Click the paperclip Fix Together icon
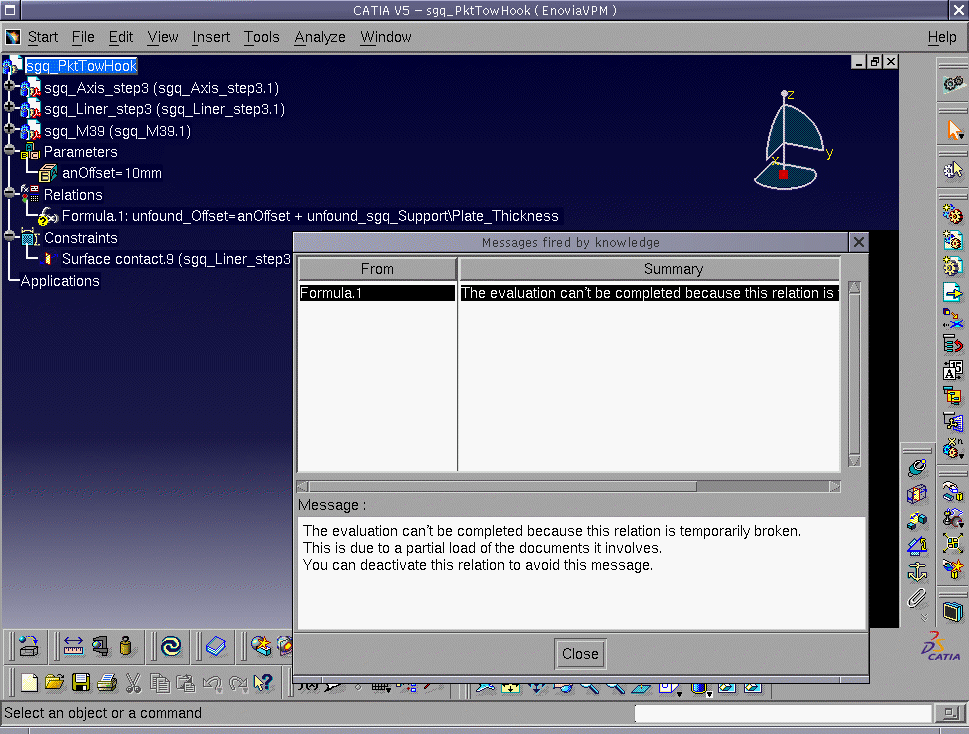 [x=917, y=597]
